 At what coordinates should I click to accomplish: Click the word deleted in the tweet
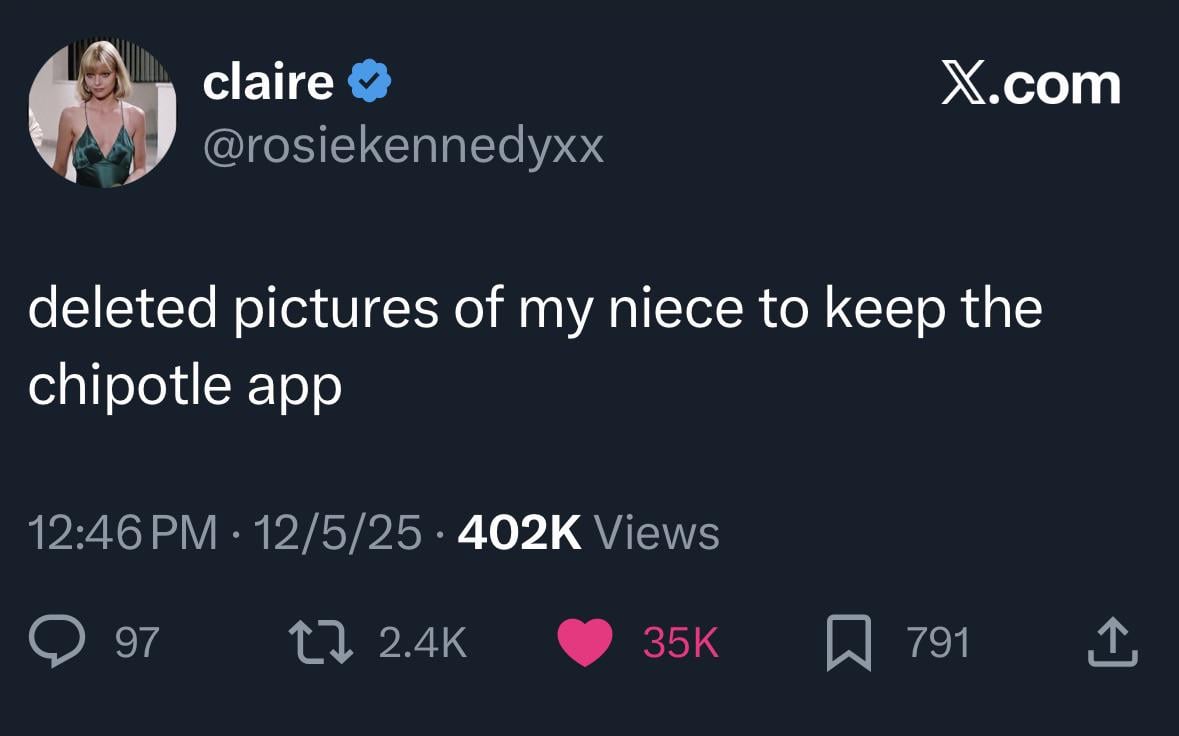(122, 308)
